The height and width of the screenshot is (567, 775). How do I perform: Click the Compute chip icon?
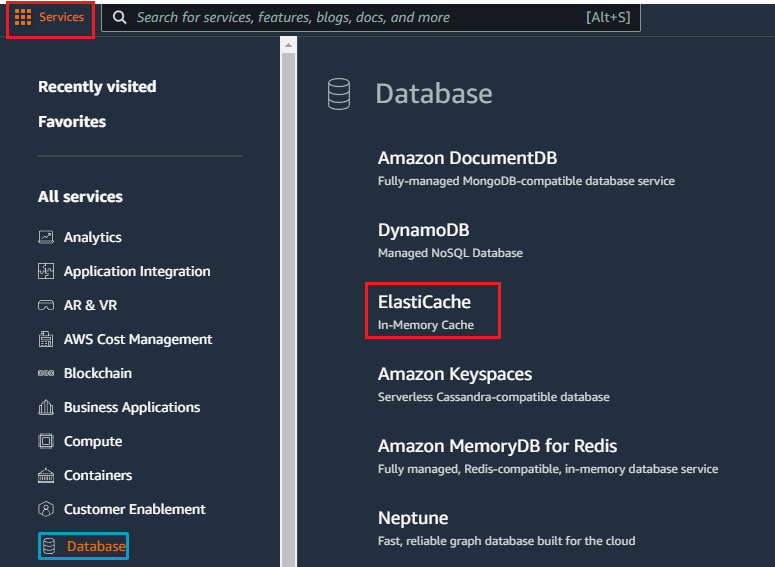[46, 441]
